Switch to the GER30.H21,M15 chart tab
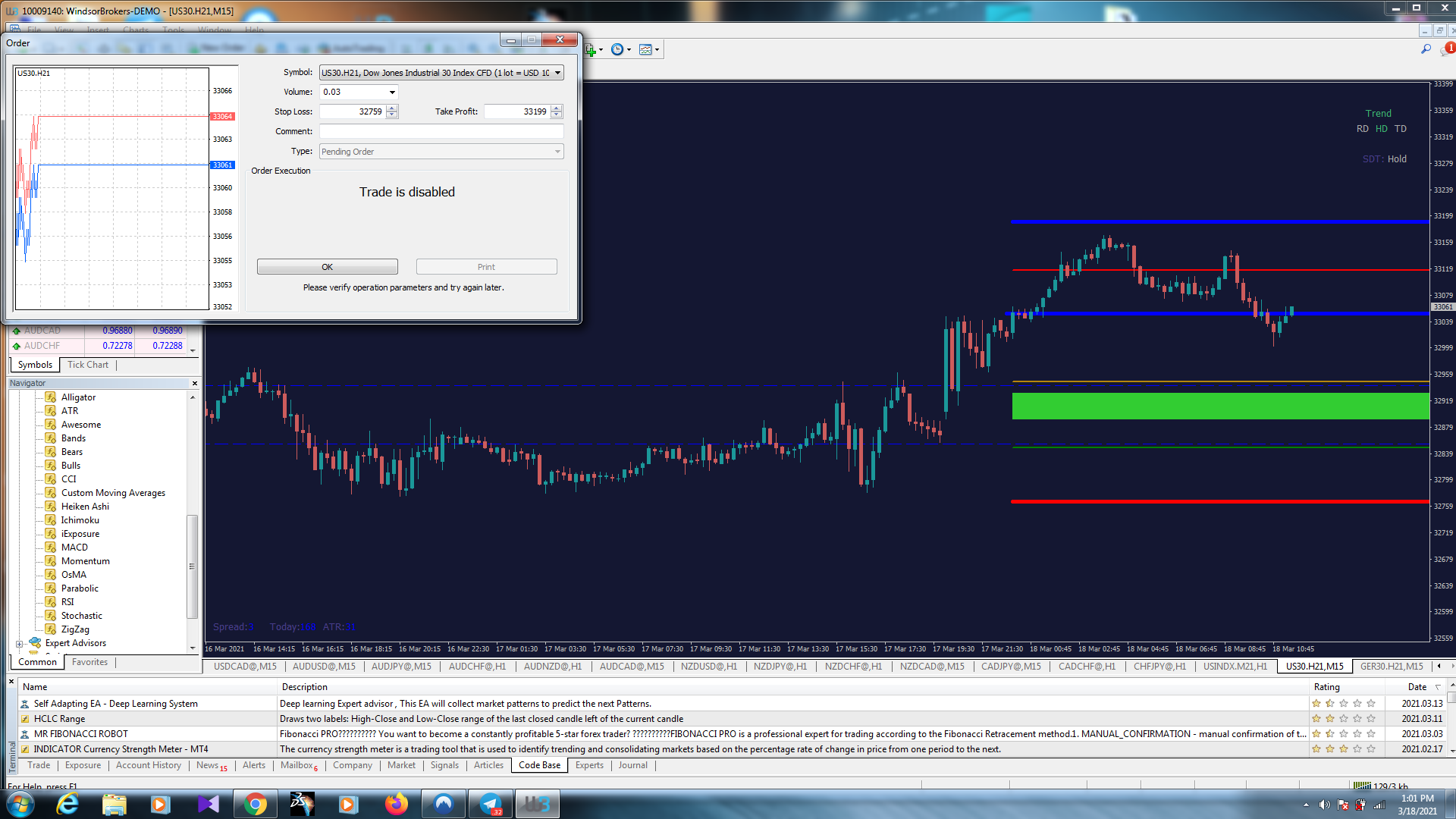1456x819 pixels. tap(1392, 667)
